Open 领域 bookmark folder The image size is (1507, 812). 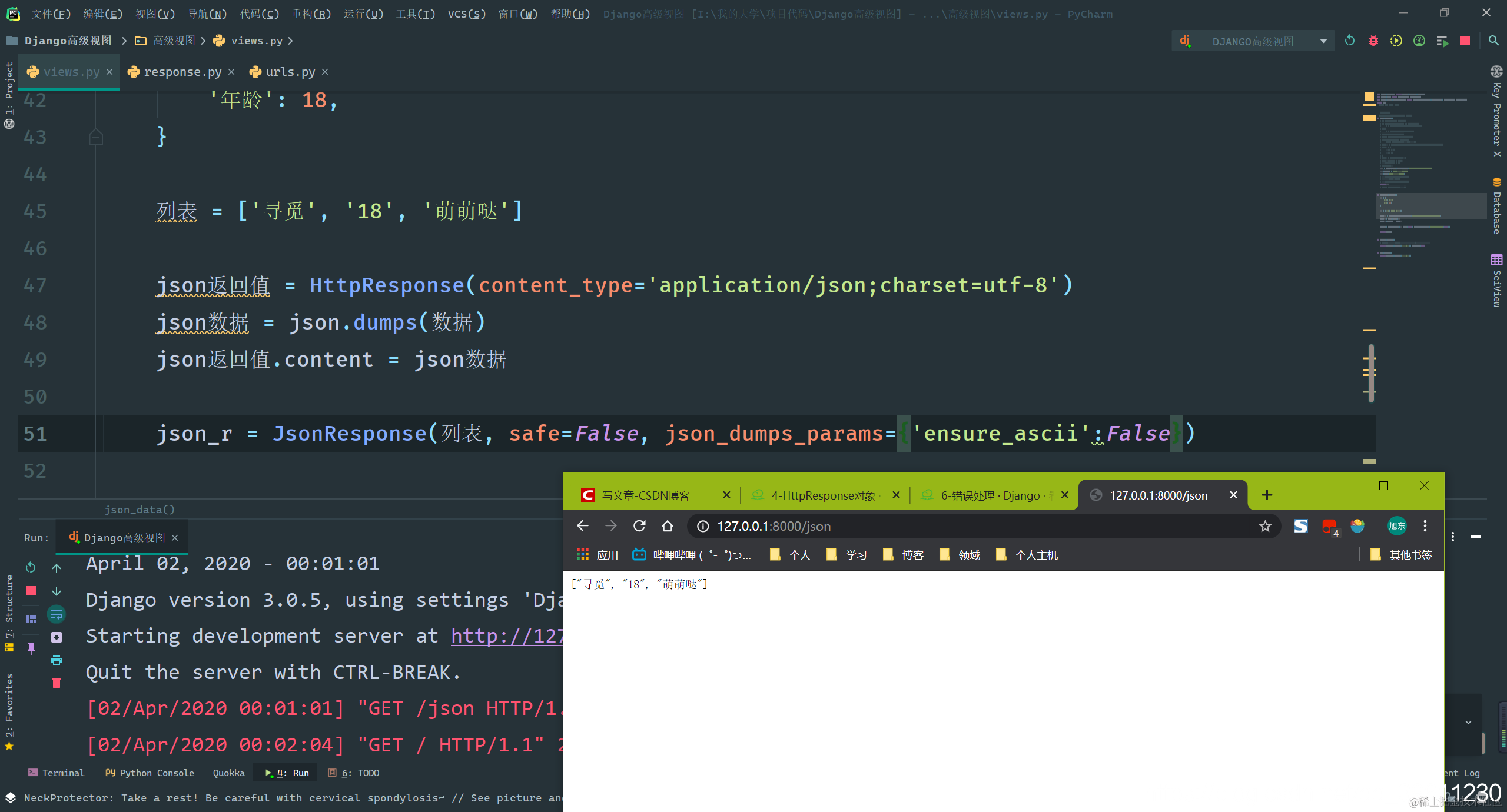(x=960, y=555)
